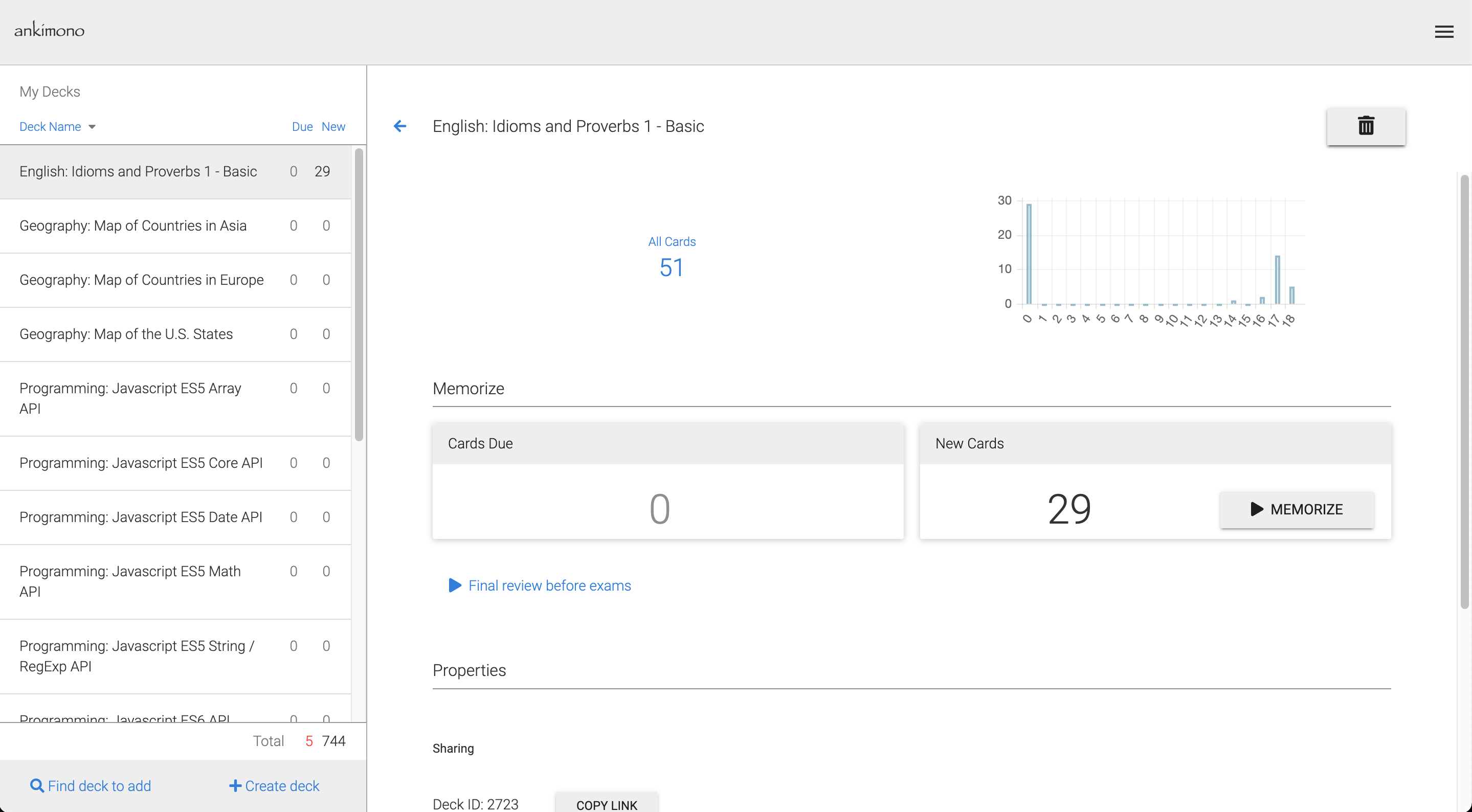The image size is (1472, 812).
Task: Click the play icon for final review
Action: 455,585
